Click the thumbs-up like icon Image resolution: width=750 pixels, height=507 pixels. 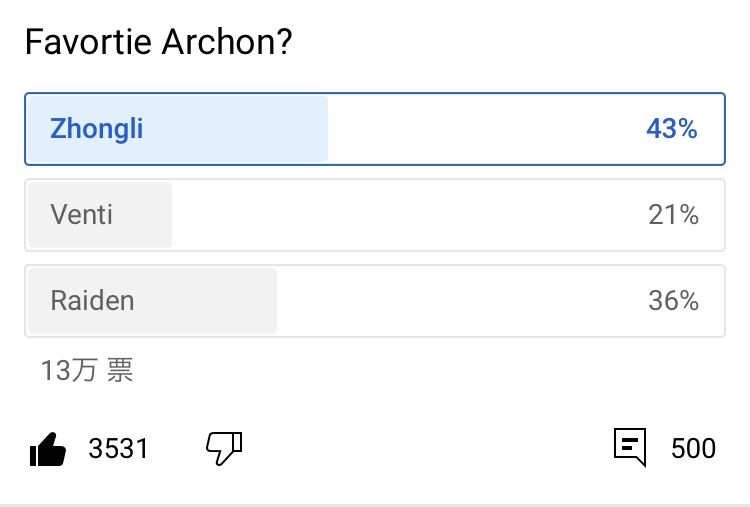click(48, 449)
